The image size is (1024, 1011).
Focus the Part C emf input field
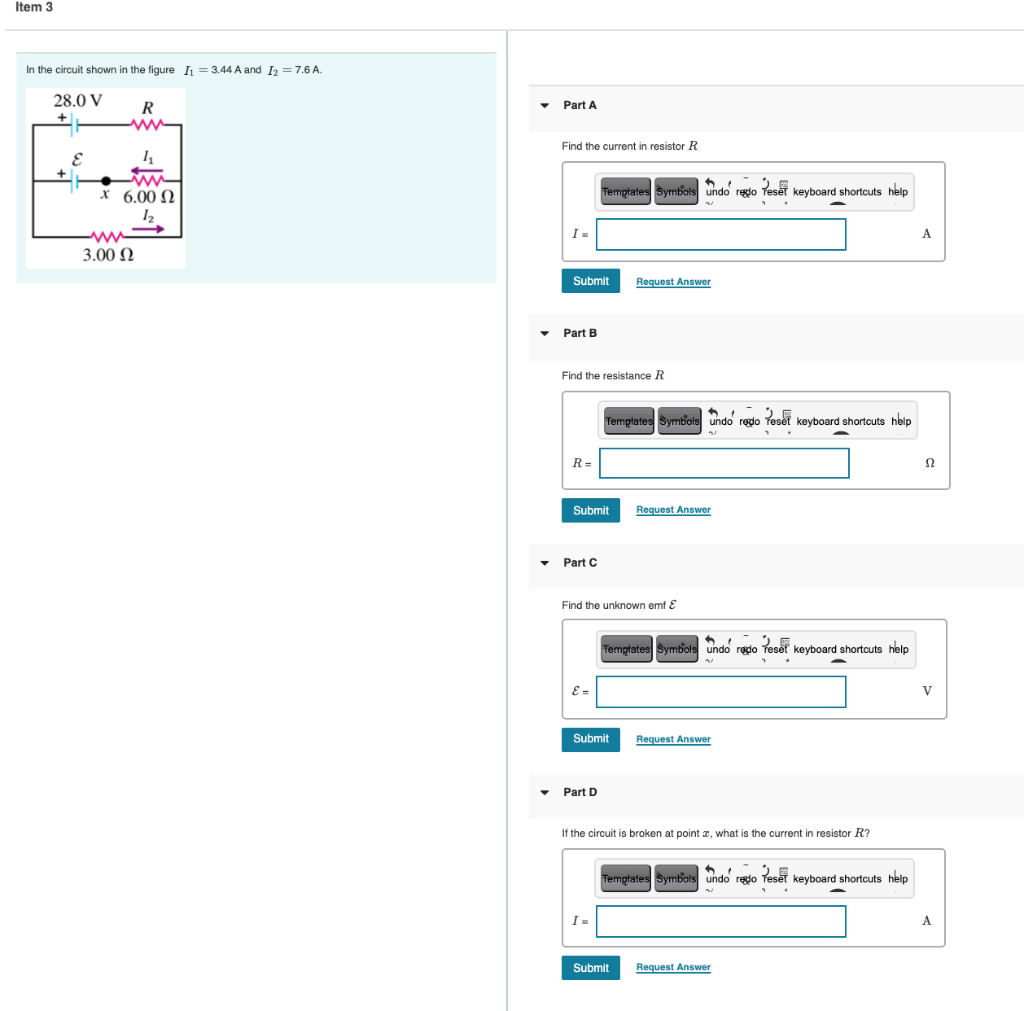click(721, 692)
